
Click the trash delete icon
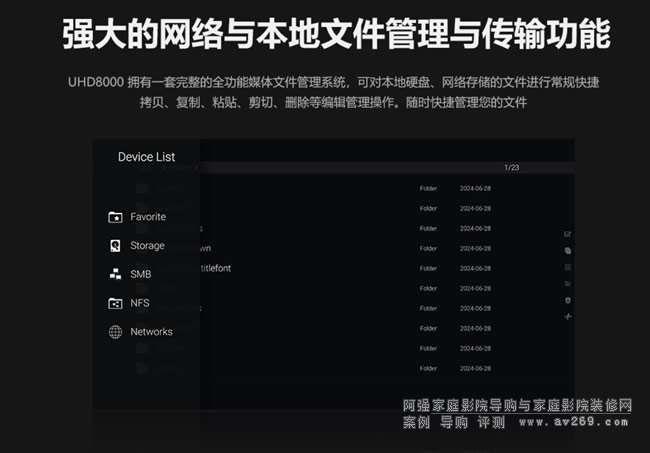[567, 300]
